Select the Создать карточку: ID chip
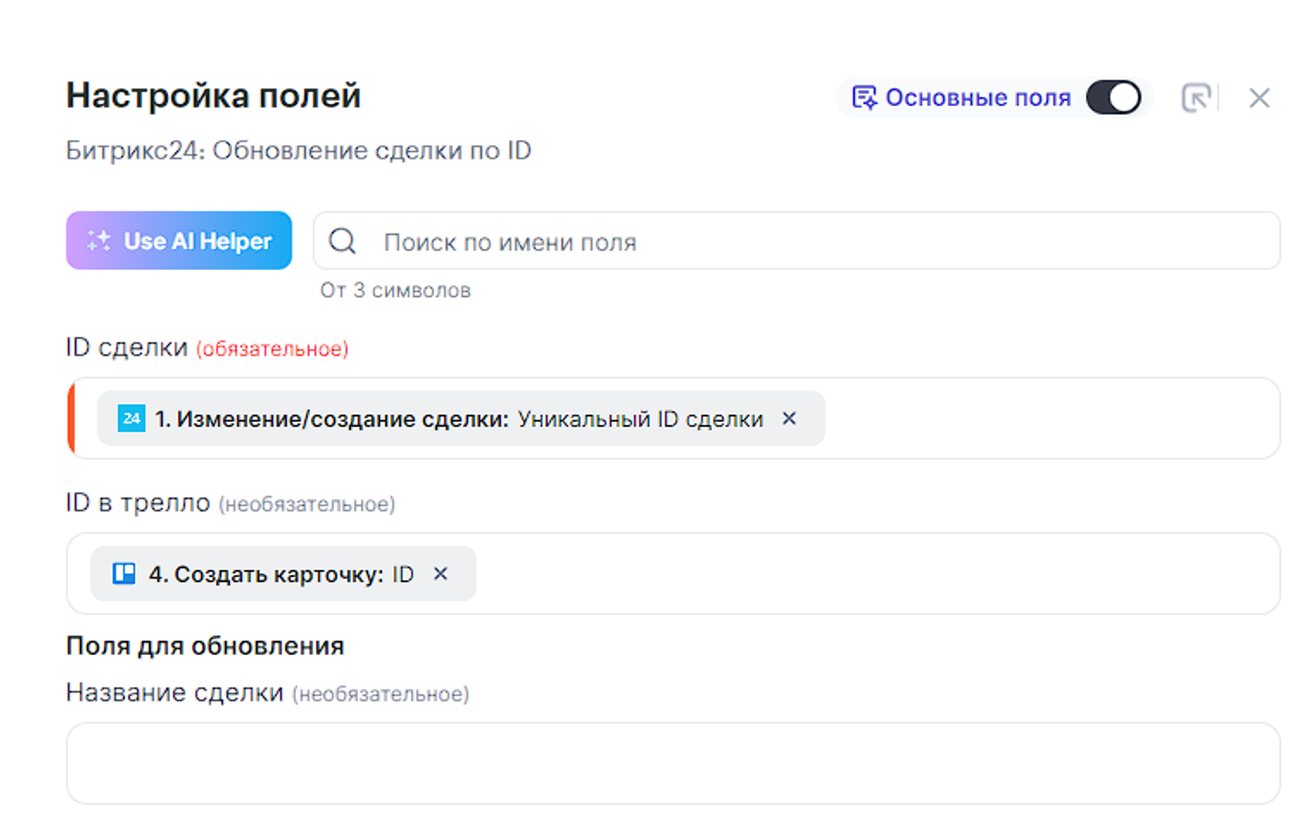Viewport: 1310px width, 823px height. 280,574
